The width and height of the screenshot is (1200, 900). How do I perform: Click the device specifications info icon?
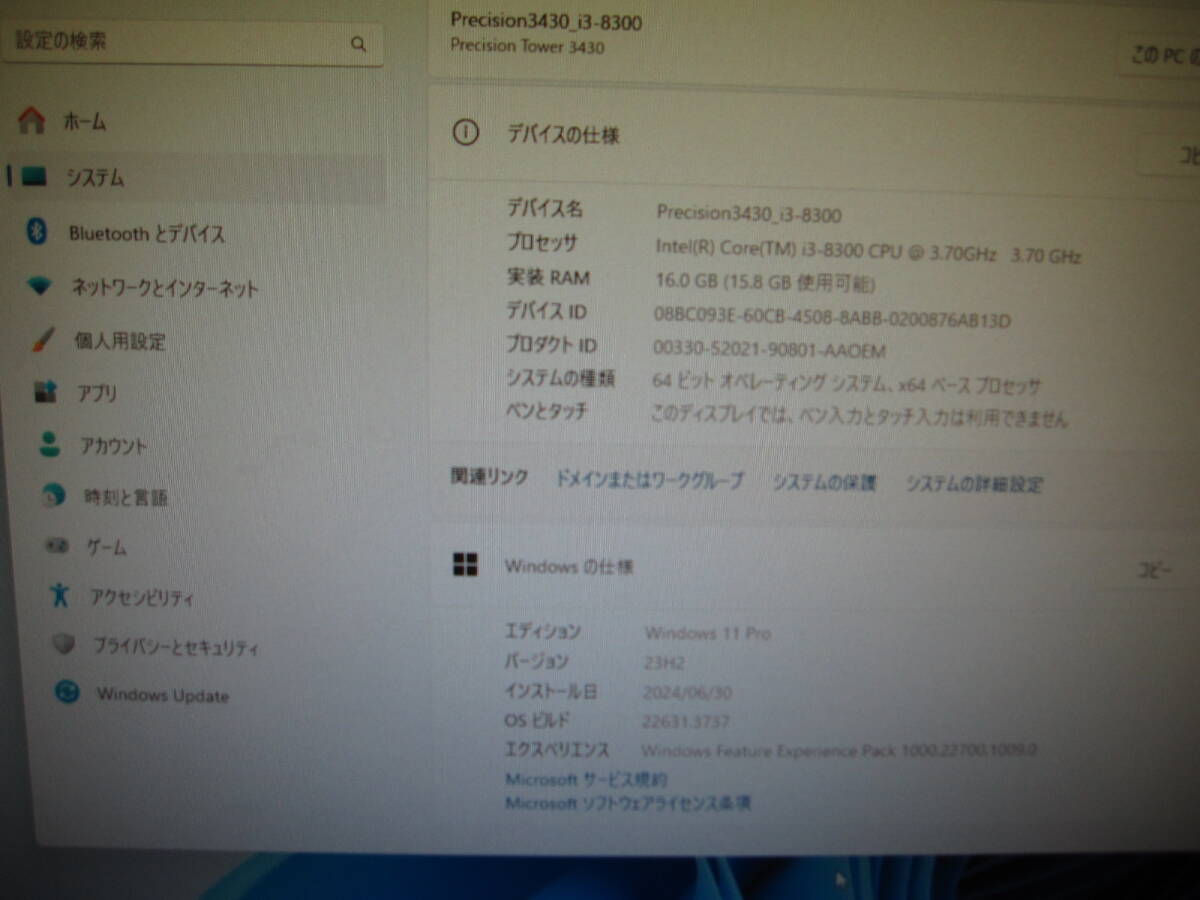(x=465, y=132)
